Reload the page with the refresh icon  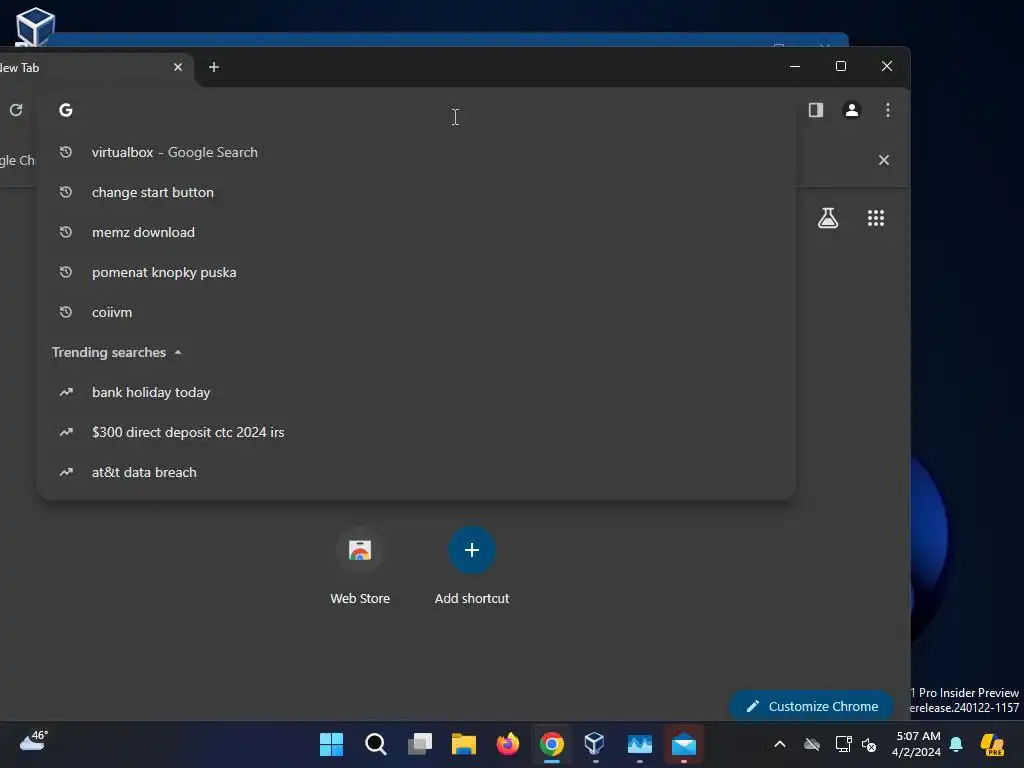16,110
